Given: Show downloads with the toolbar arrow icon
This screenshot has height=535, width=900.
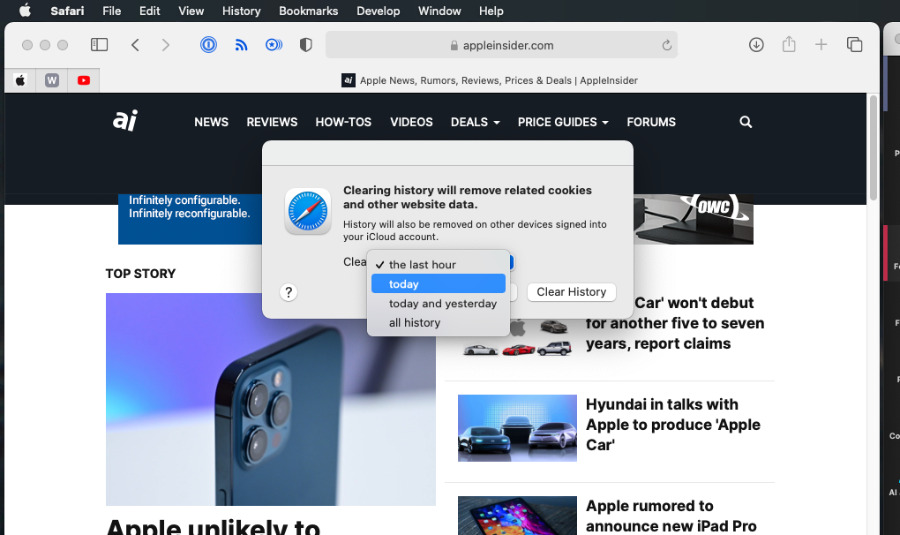Looking at the screenshot, I should point(756,45).
